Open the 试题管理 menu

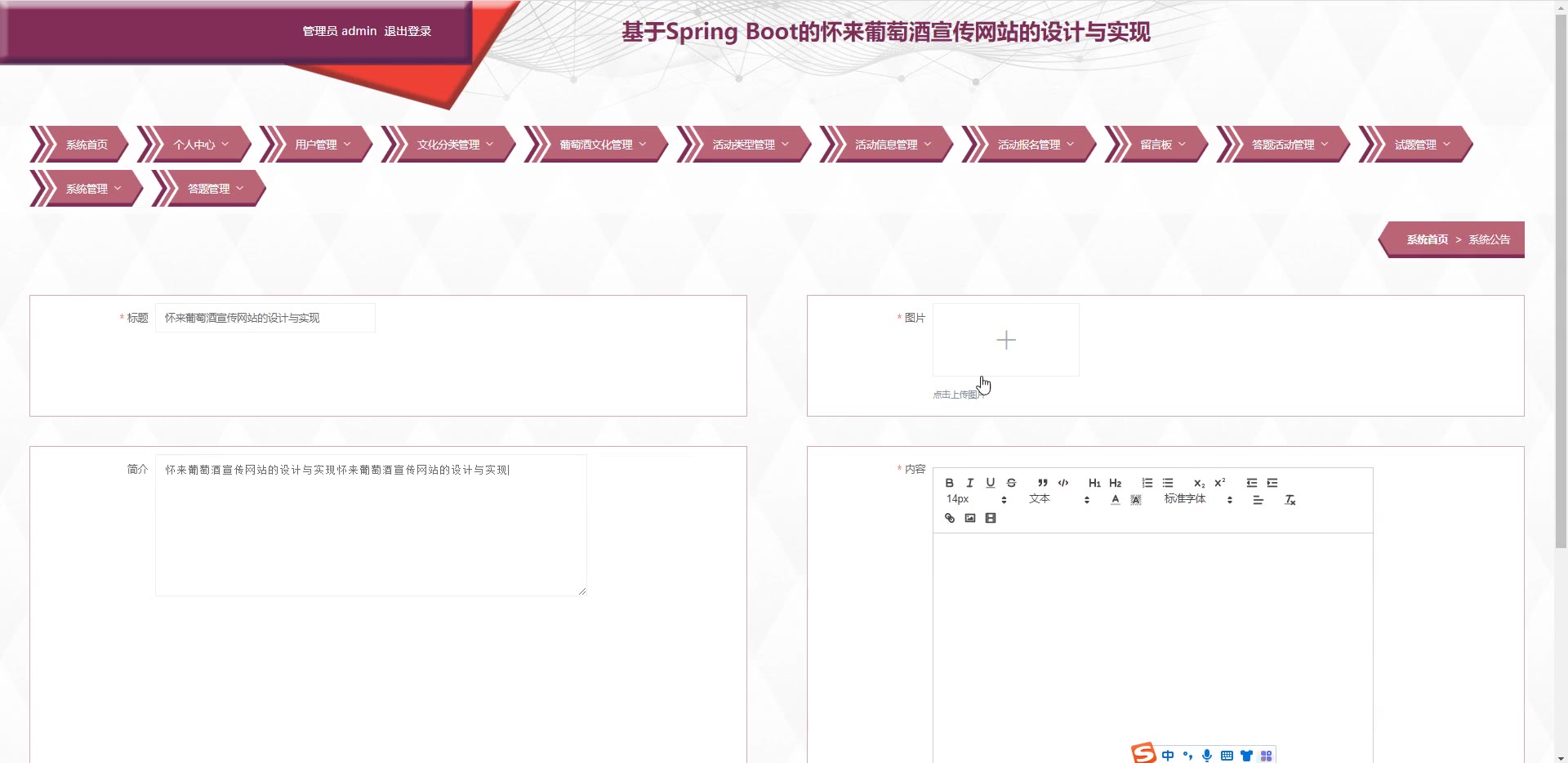(1415, 145)
